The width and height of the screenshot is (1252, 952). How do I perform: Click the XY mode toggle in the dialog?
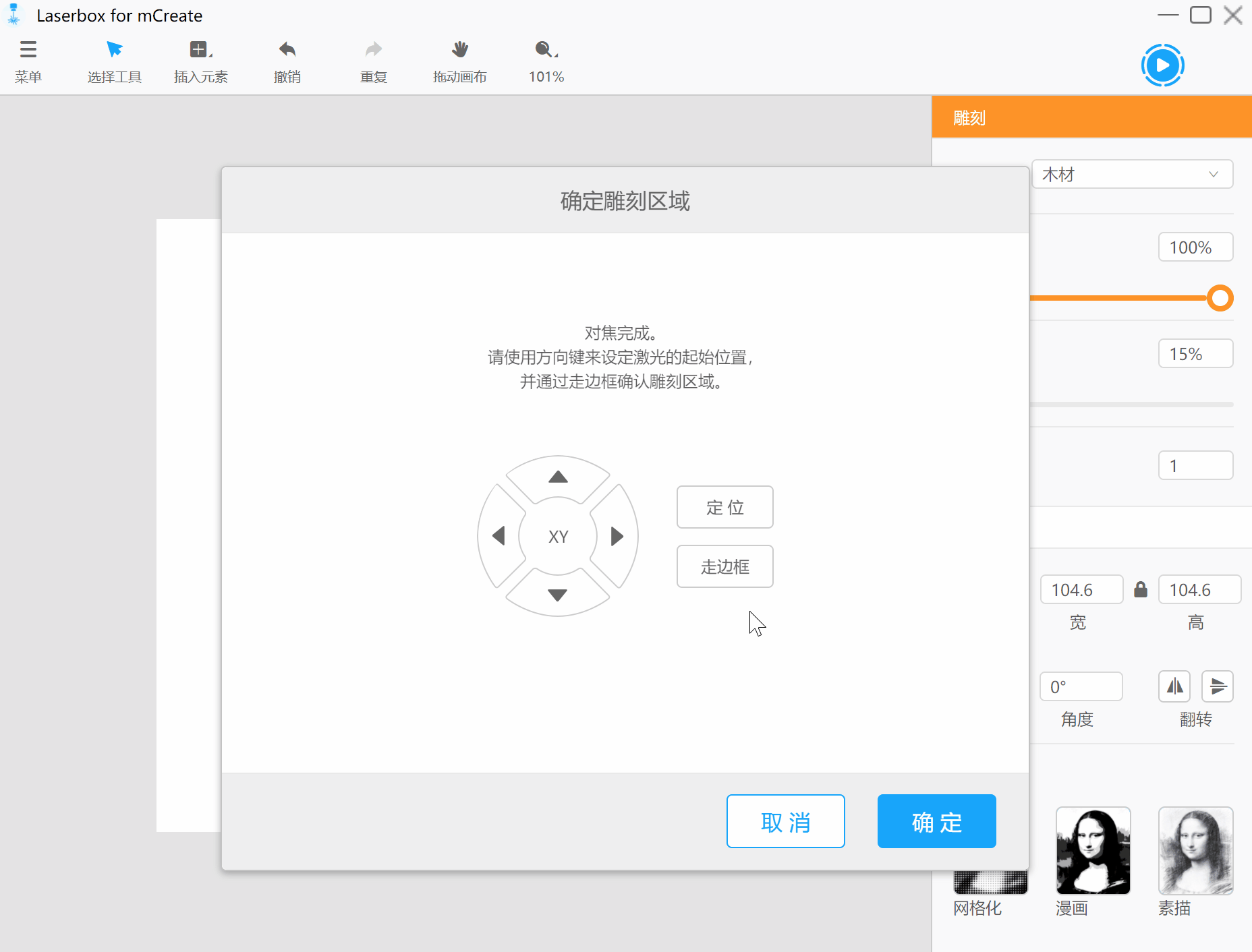558,535
